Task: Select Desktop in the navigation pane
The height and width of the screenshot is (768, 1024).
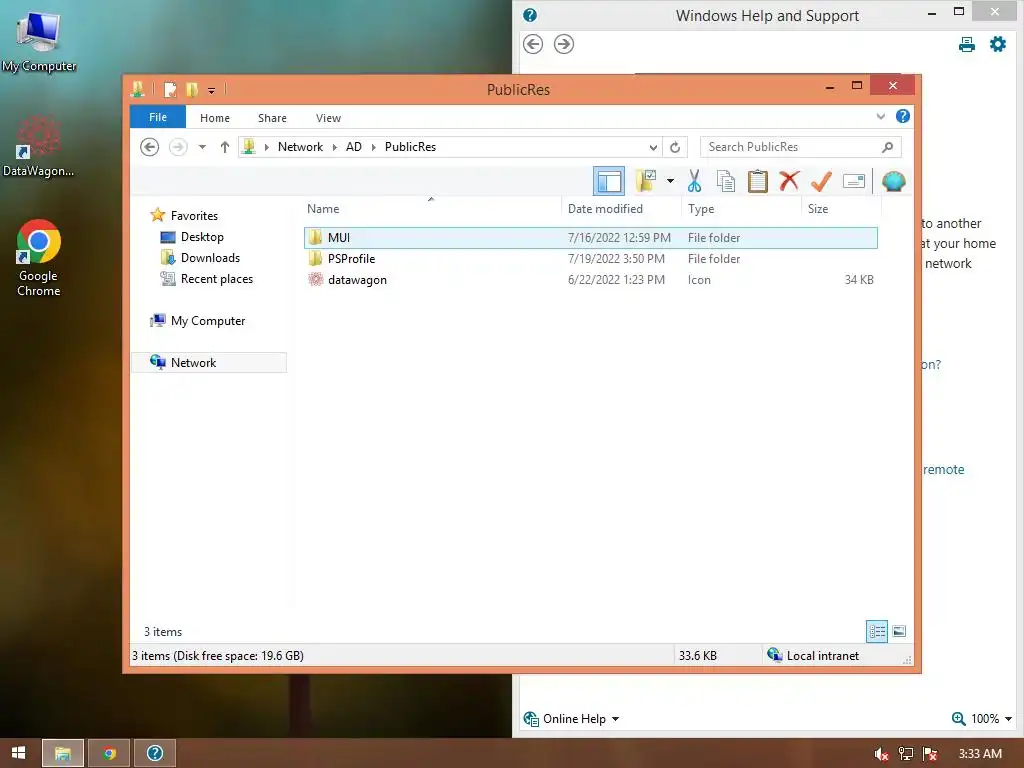Action: pyautogui.click(x=202, y=236)
